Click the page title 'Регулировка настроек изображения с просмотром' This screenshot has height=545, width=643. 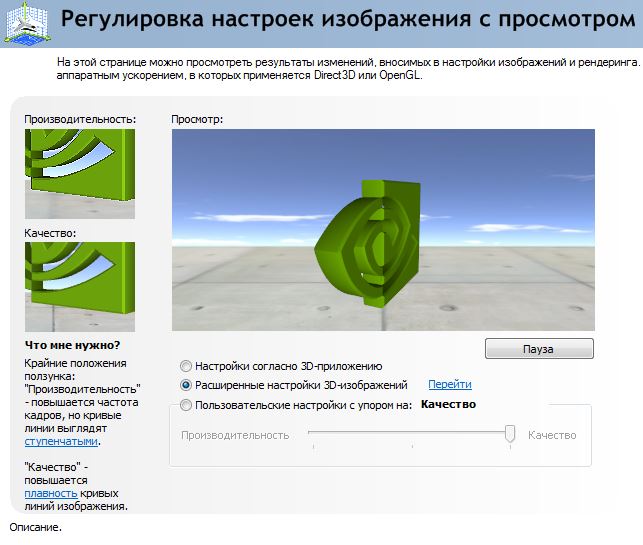click(x=348, y=19)
